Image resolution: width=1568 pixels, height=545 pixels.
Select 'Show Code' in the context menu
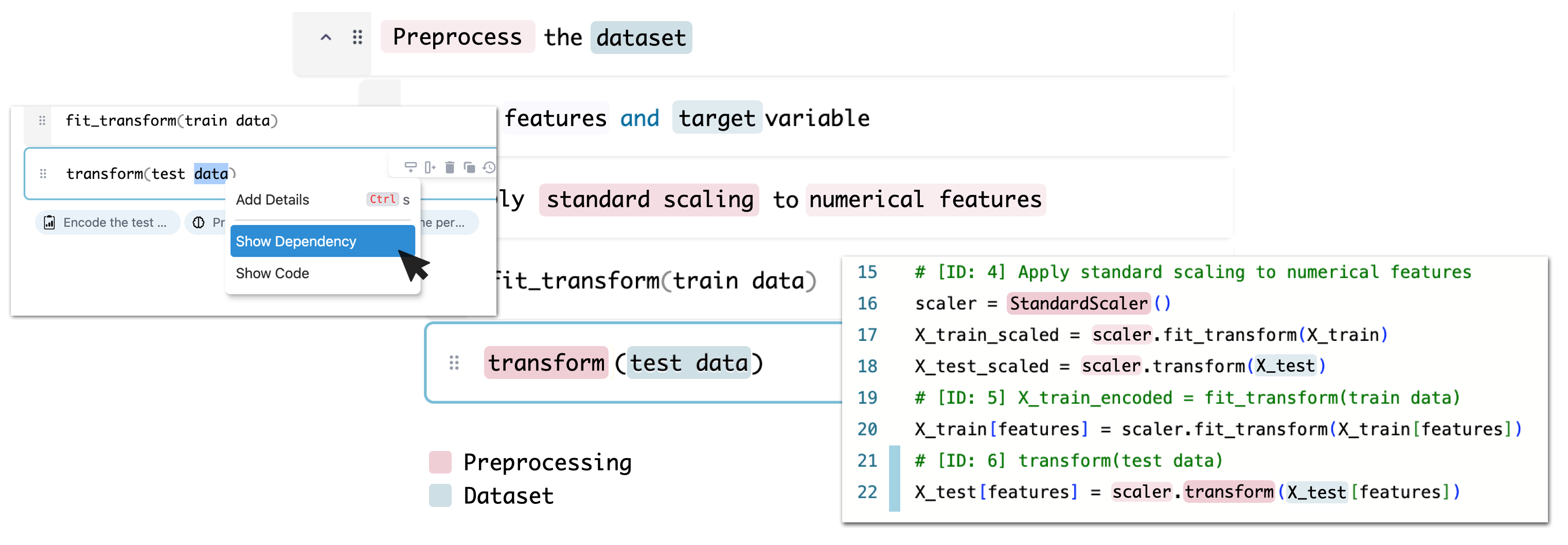pyautogui.click(x=273, y=274)
